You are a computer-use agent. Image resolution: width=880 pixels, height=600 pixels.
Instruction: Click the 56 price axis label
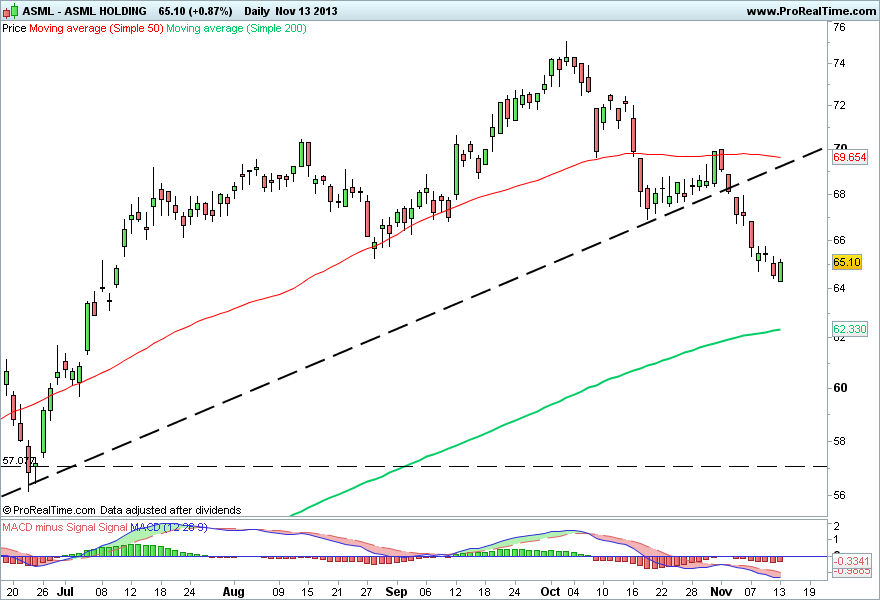[839, 495]
